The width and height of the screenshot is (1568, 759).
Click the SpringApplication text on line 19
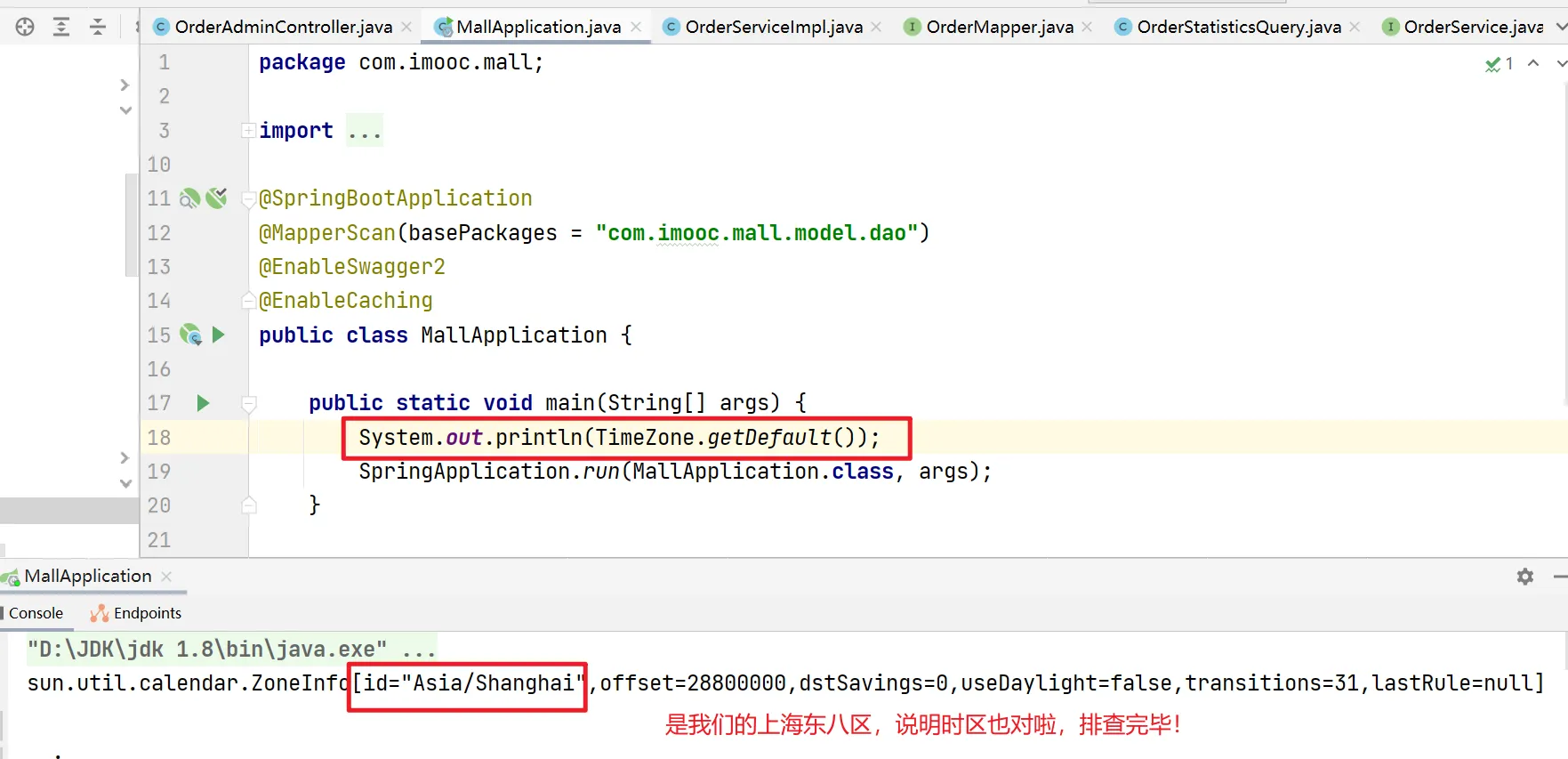[x=464, y=472]
